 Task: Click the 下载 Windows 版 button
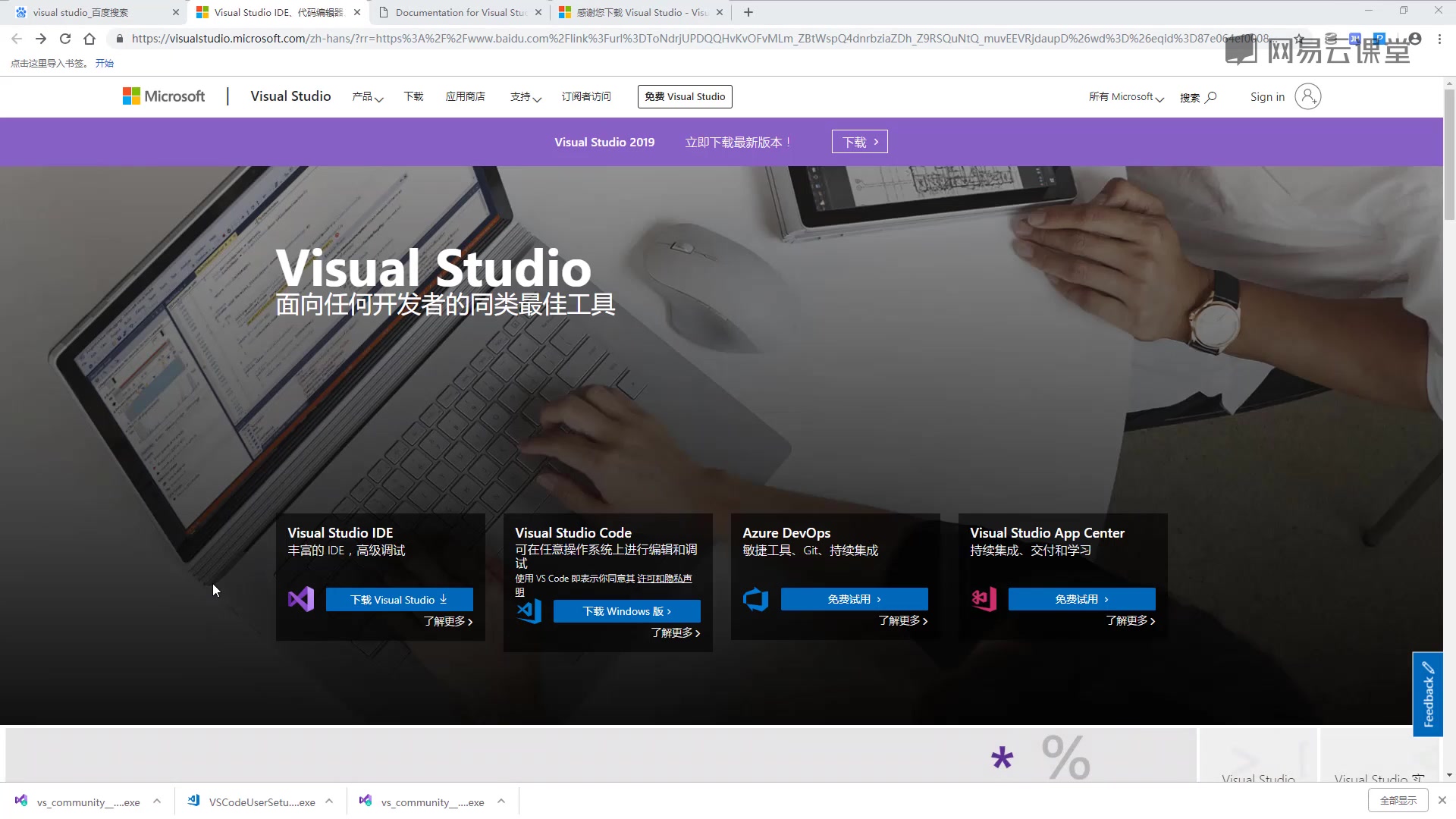click(x=627, y=611)
